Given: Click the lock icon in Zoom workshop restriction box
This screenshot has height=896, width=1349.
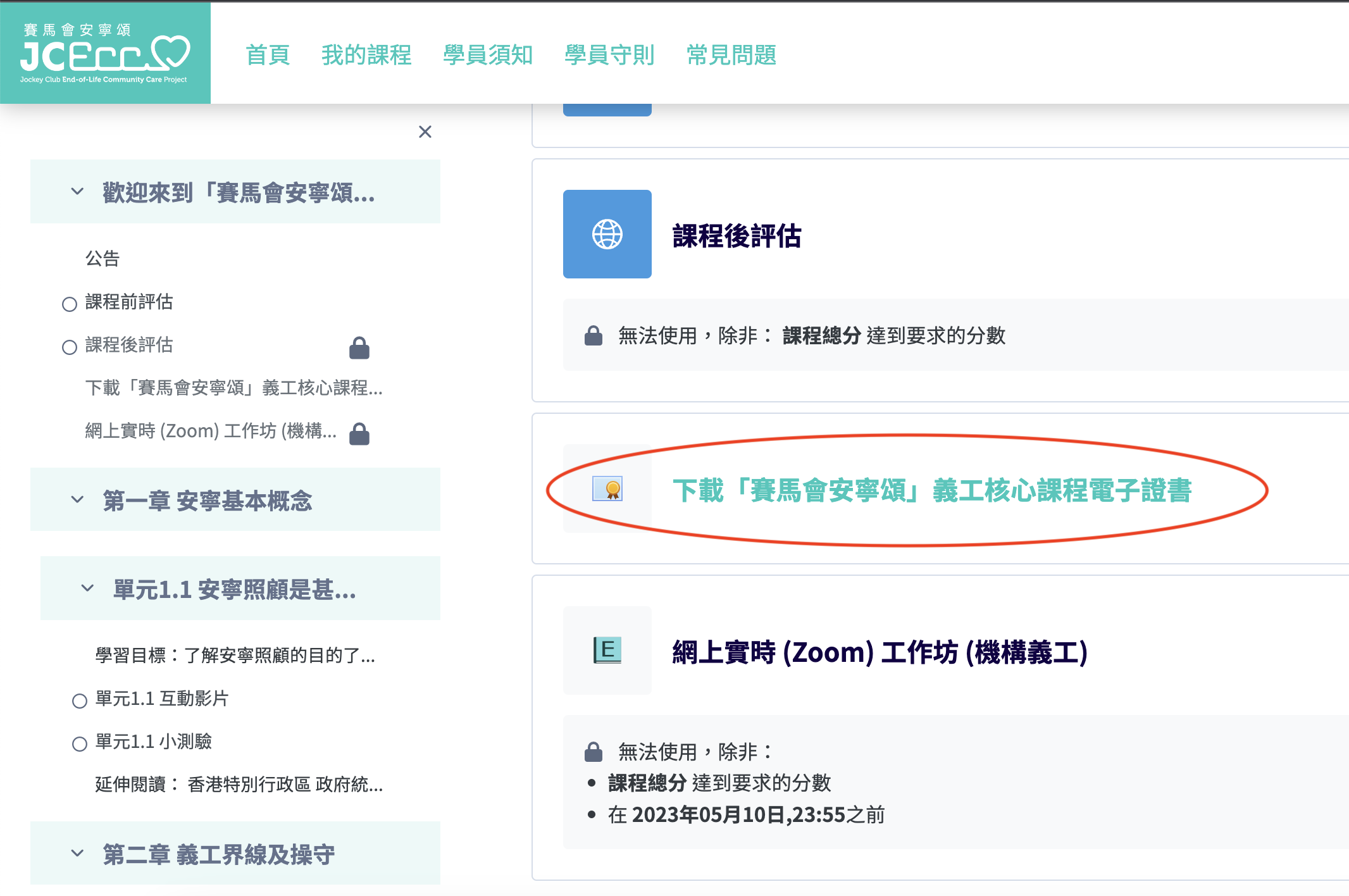Looking at the screenshot, I should tap(593, 752).
